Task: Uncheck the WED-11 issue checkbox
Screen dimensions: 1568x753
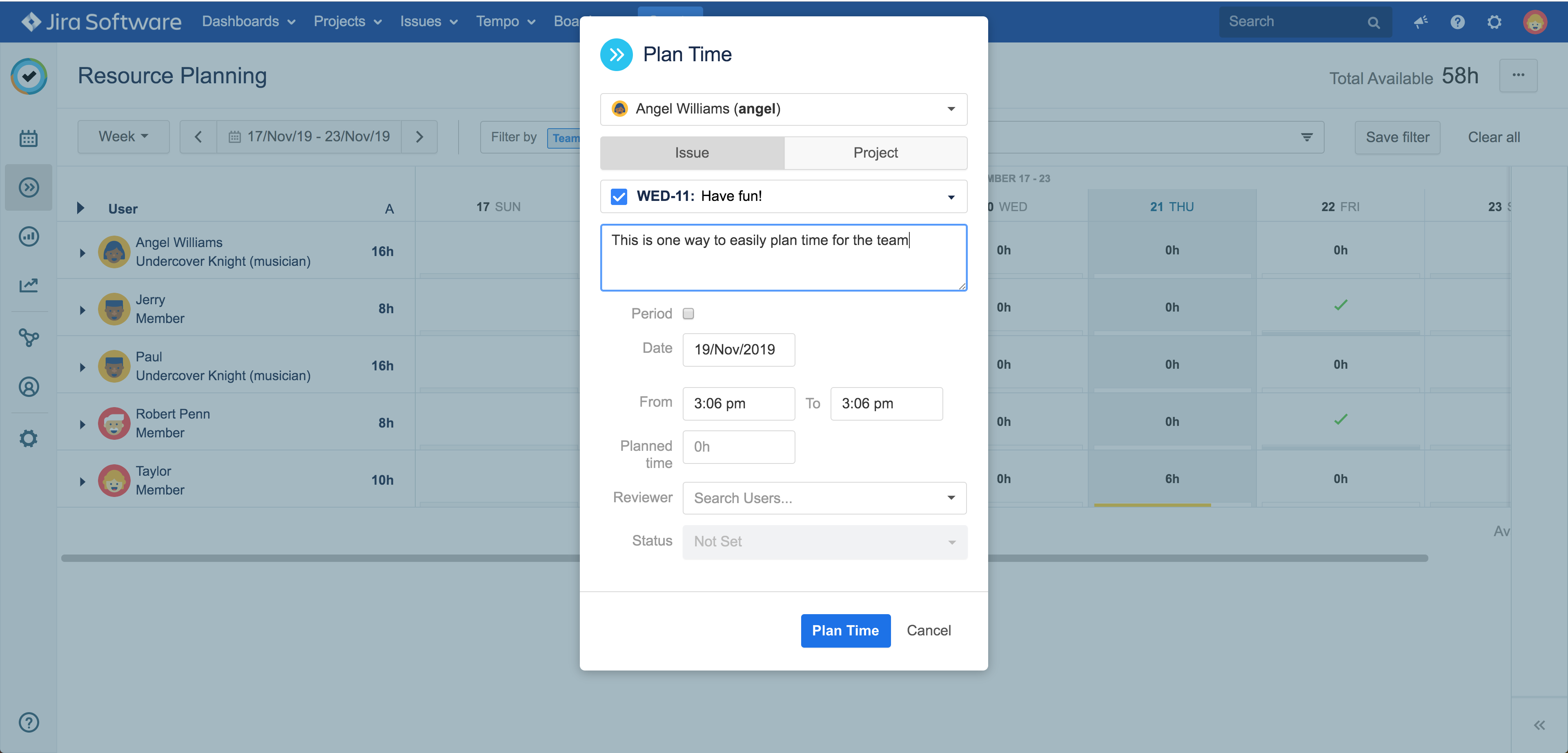Action: (x=619, y=196)
